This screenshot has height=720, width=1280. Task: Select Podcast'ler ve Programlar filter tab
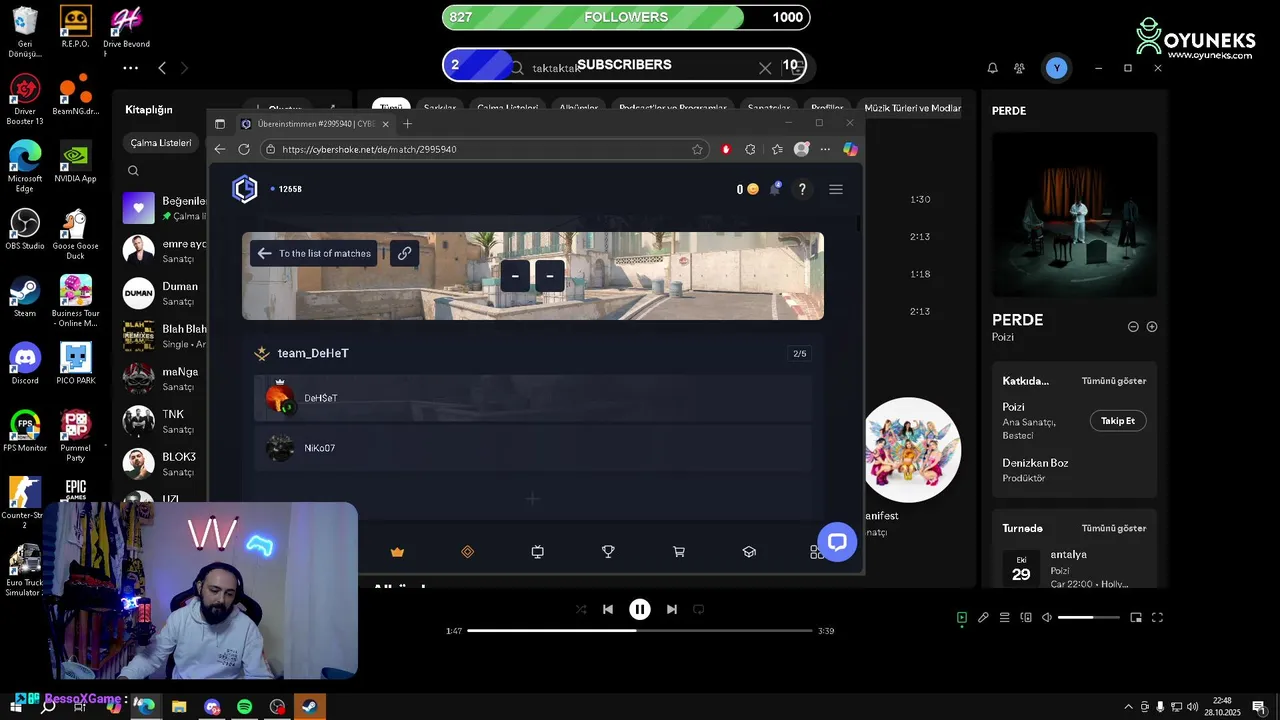(673, 108)
